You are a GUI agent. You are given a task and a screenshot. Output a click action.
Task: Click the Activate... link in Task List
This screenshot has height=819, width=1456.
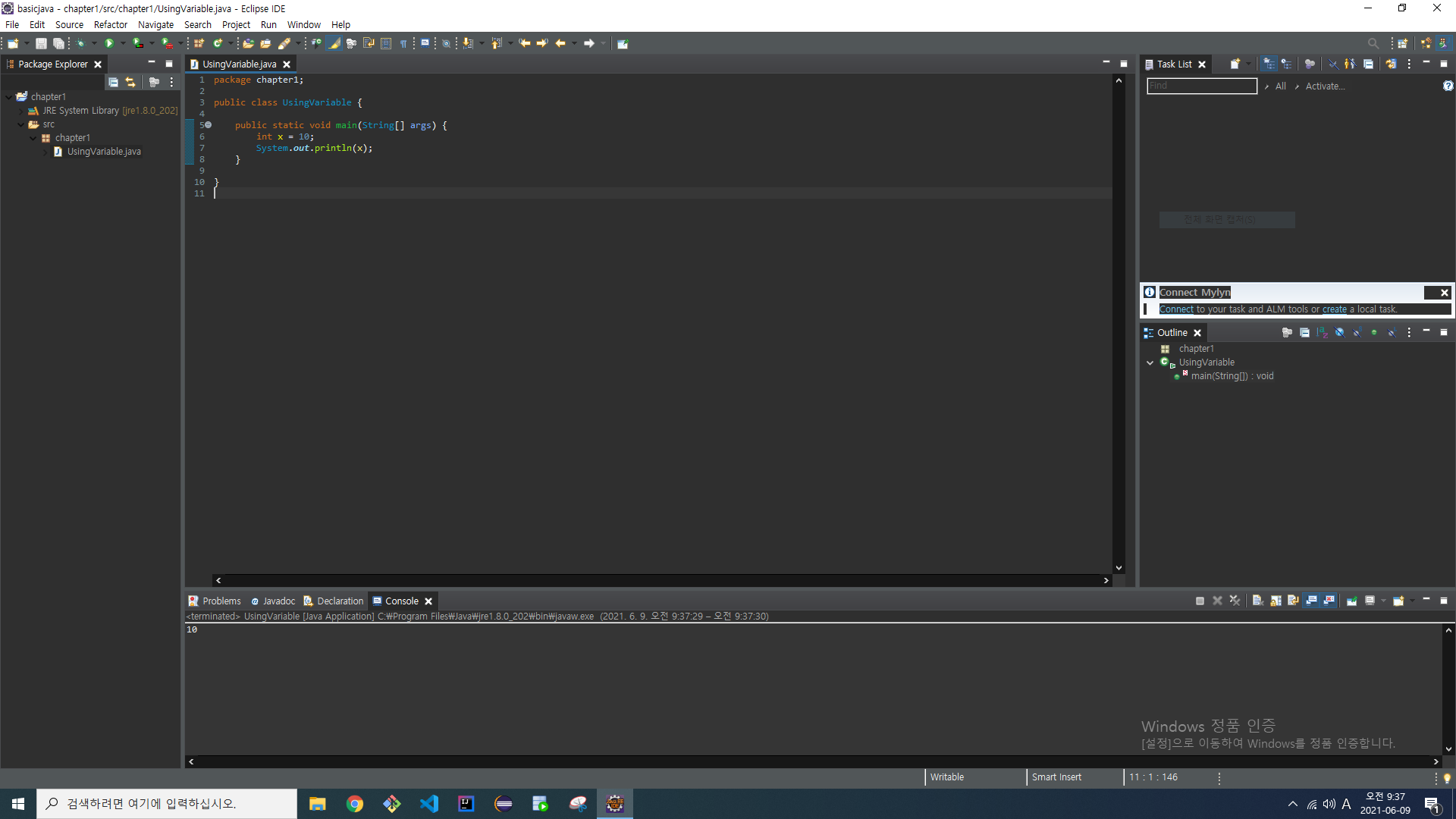point(1325,86)
